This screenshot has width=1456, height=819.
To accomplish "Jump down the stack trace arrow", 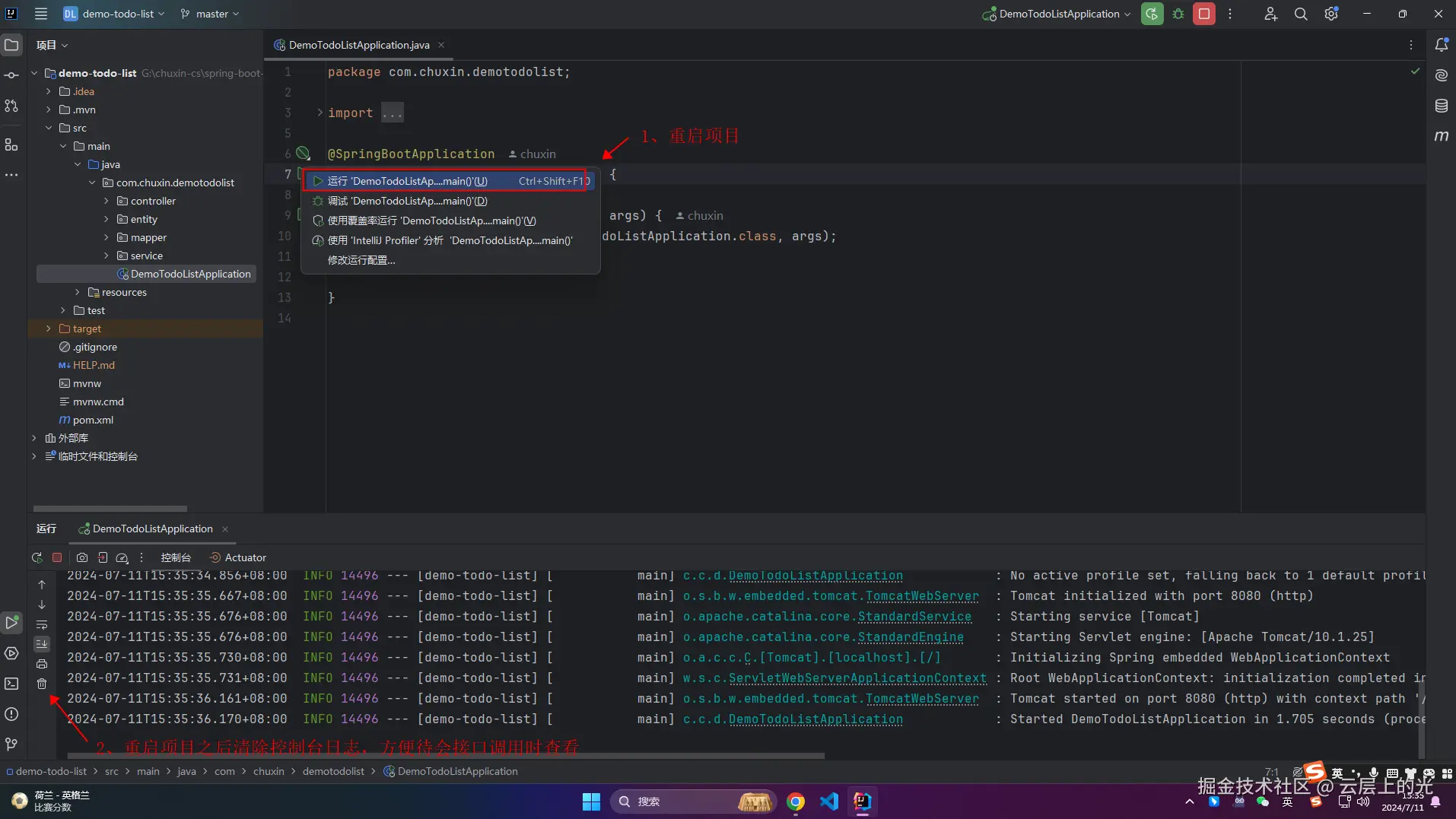I will pyautogui.click(x=42, y=605).
